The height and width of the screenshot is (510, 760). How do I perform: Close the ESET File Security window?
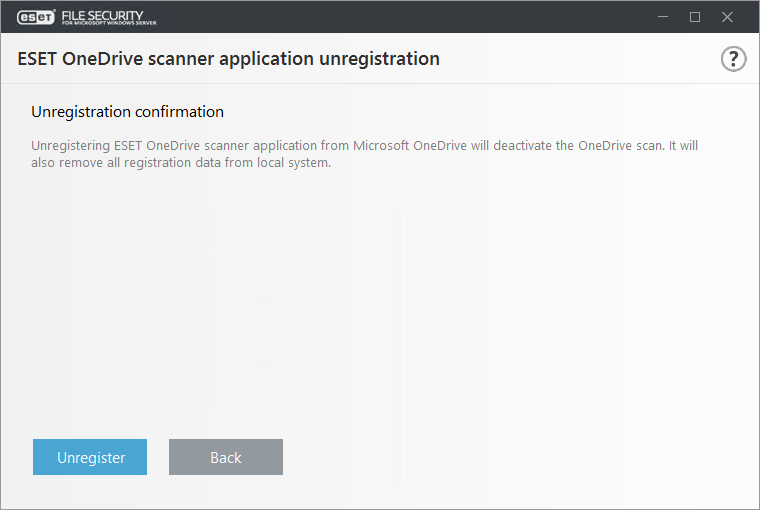[x=727, y=17]
